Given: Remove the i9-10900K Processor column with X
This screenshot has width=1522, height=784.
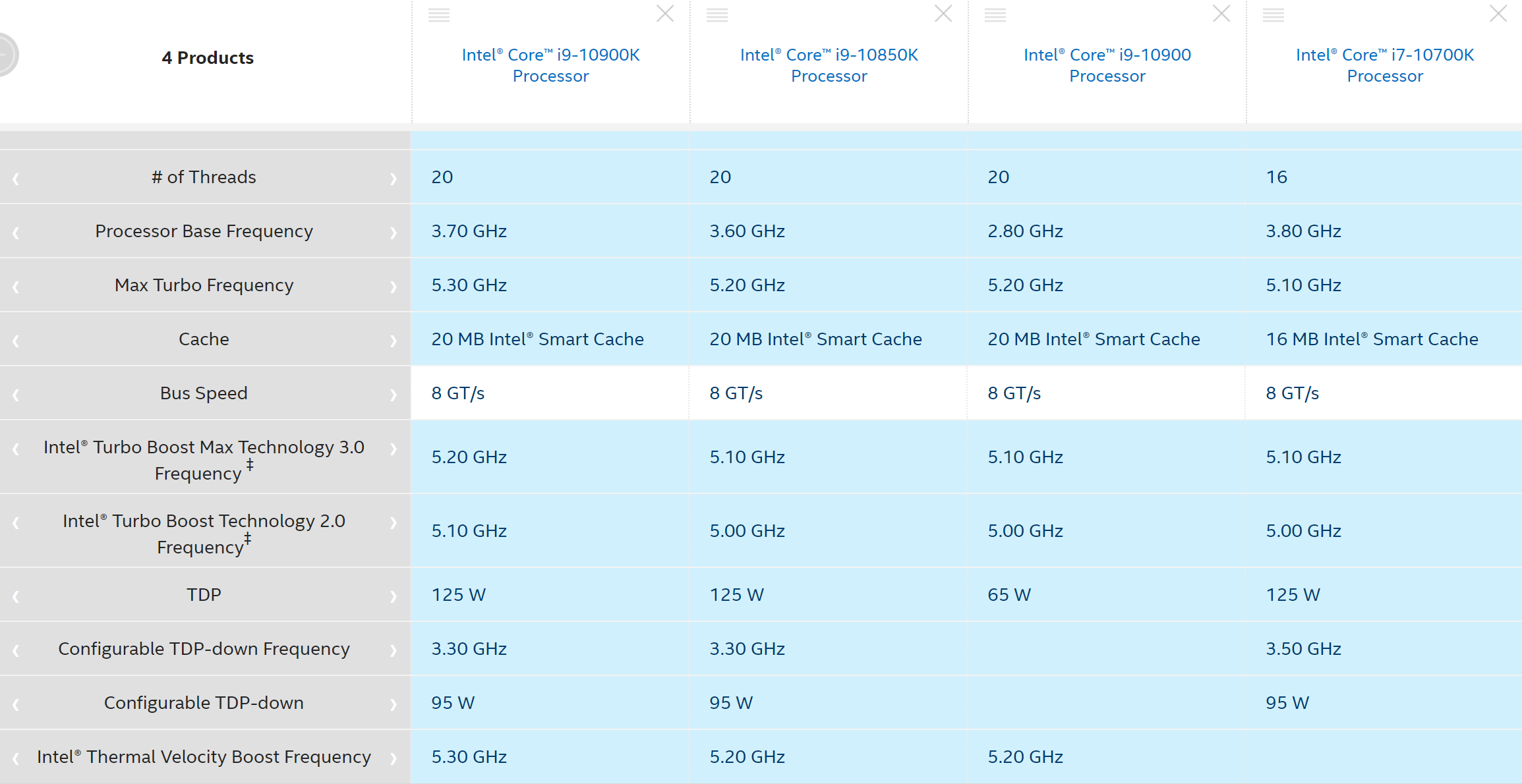Looking at the screenshot, I should click(x=665, y=14).
